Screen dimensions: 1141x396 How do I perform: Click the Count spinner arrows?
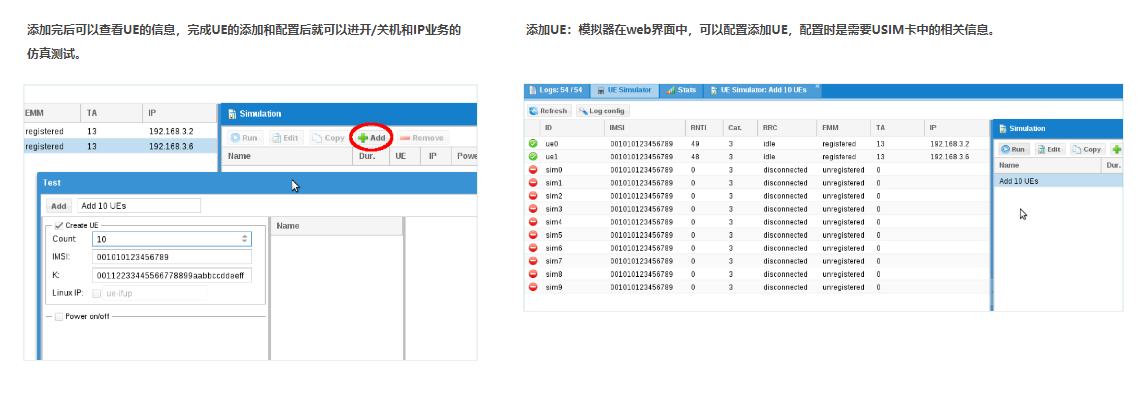click(x=244, y=239)
